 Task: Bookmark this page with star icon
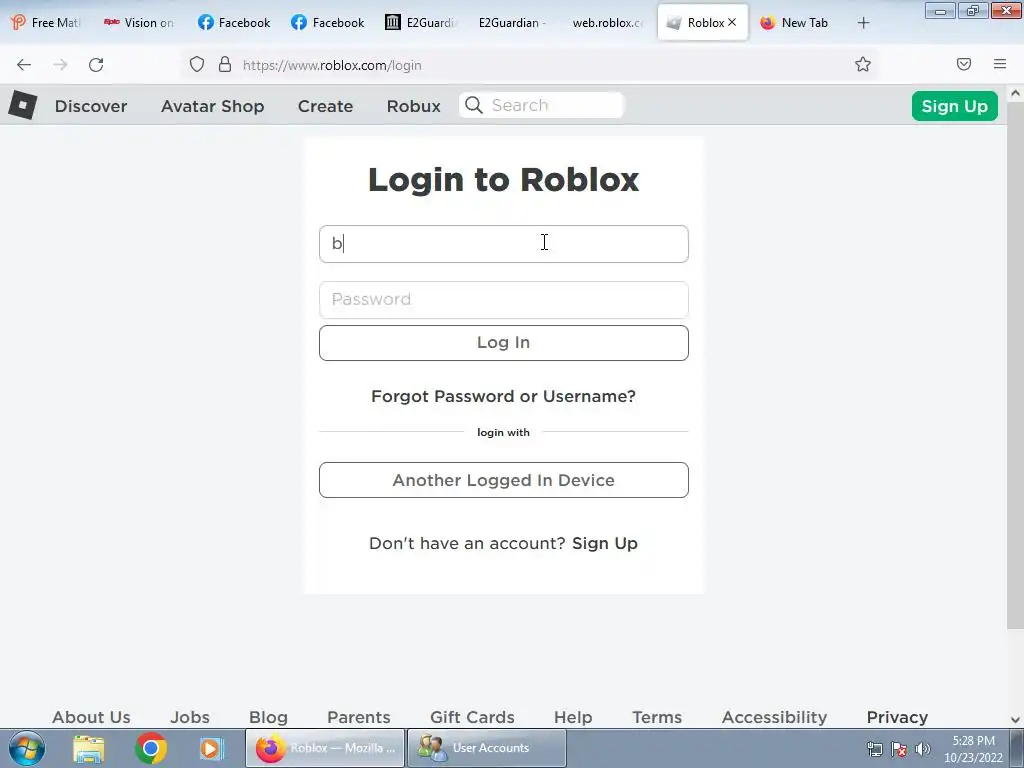coord(863,64)
